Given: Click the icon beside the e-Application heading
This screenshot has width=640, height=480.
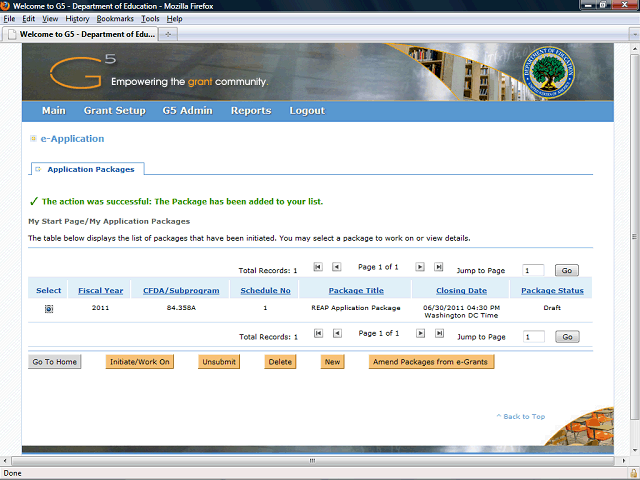Looking at the screenshot, I should 33,139.
